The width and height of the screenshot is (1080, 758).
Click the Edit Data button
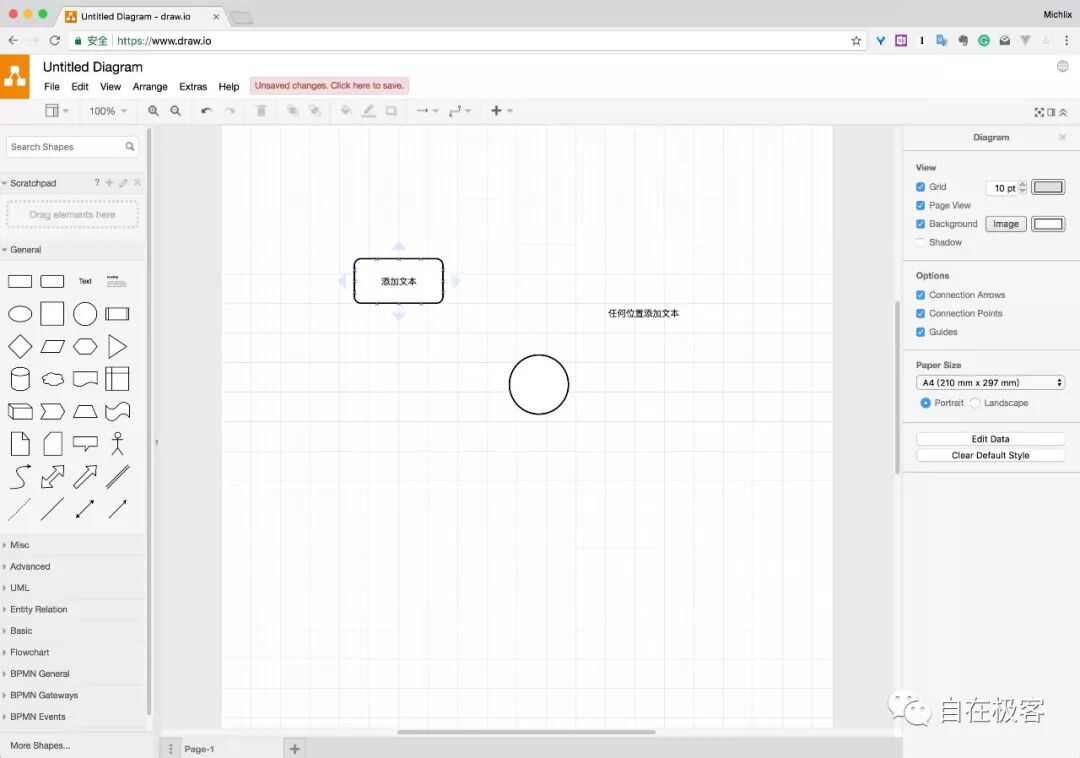point(990,439)
